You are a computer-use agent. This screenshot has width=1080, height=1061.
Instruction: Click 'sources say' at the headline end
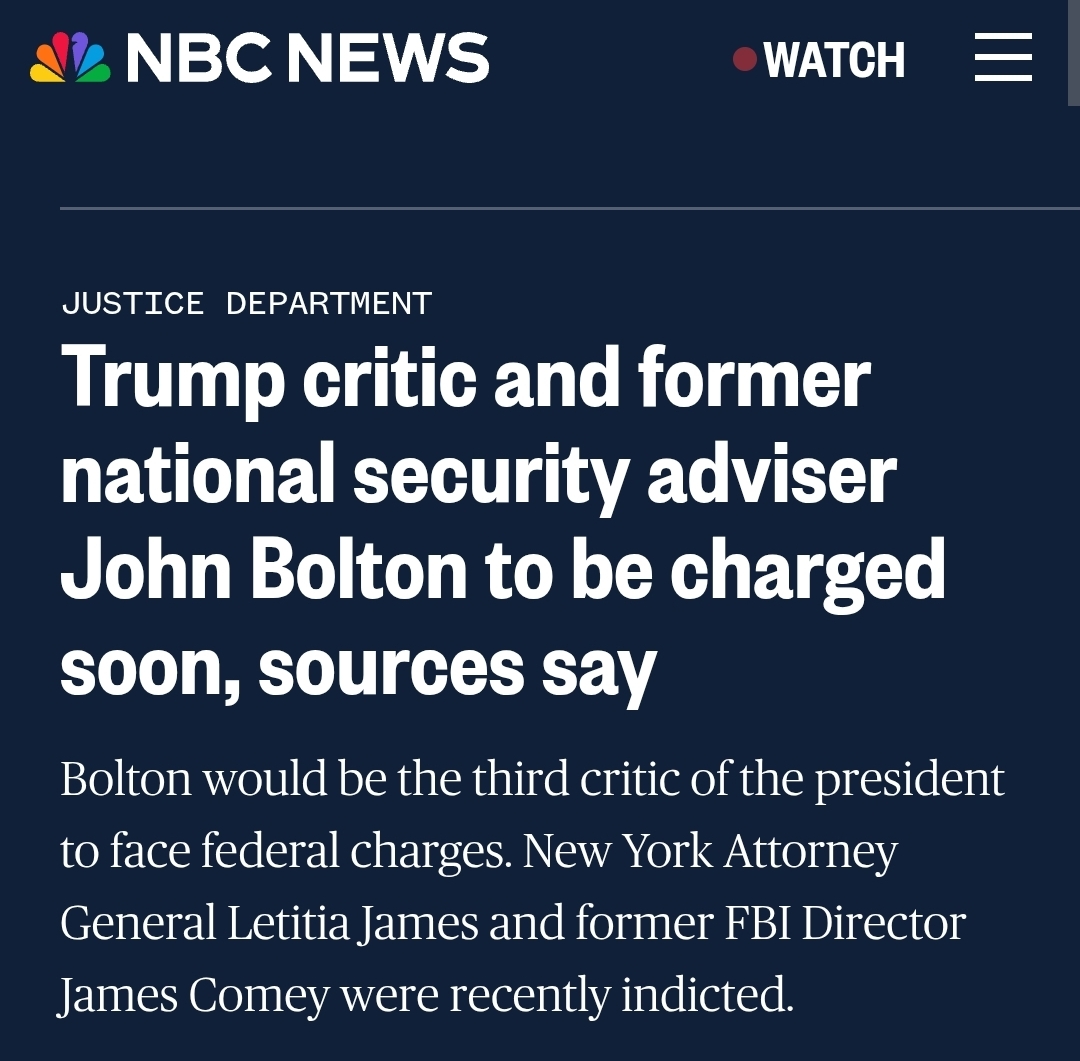(456, 666)
